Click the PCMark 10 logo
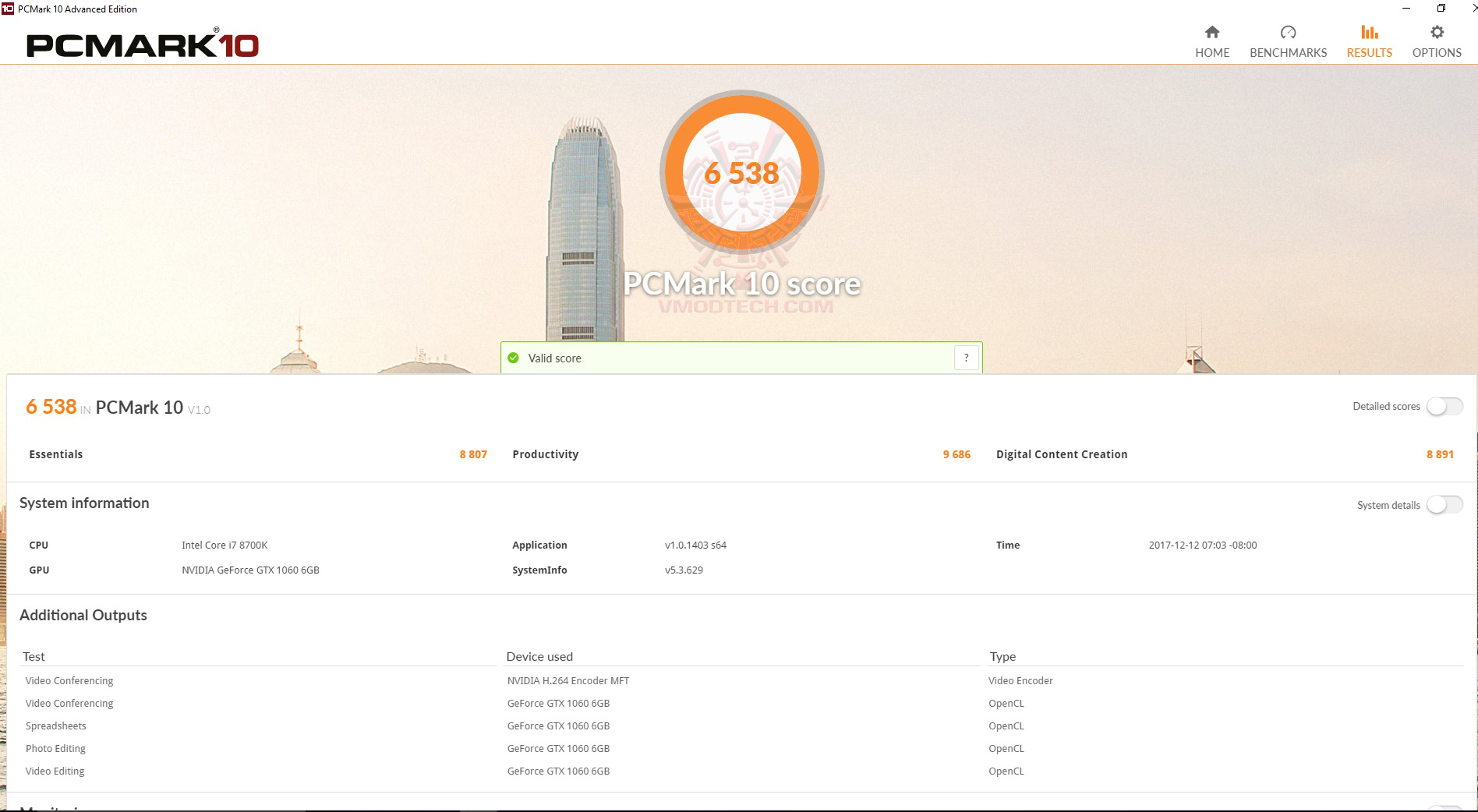This screenshot has width=1478, height=812. click(143, 44)
